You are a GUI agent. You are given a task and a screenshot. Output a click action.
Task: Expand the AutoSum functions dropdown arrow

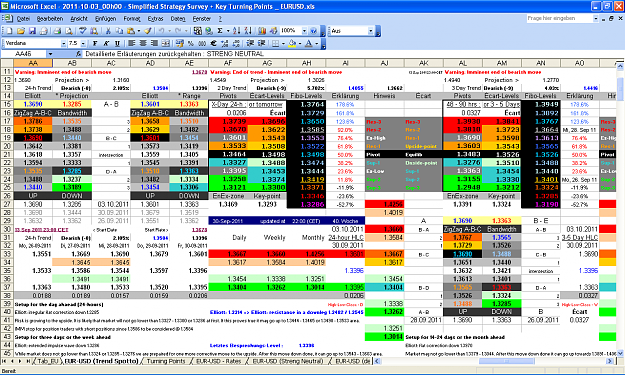228,31
